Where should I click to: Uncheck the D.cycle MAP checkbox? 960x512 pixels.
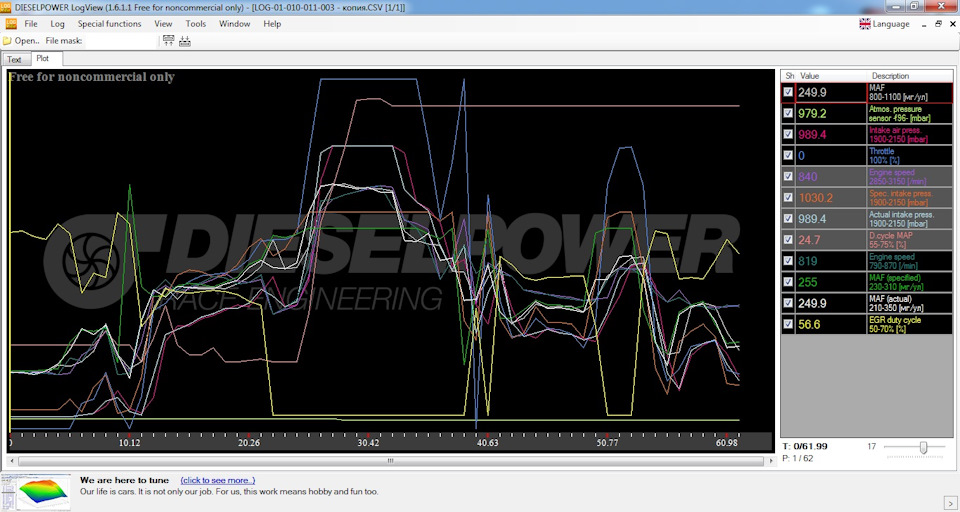coord(789,240)
